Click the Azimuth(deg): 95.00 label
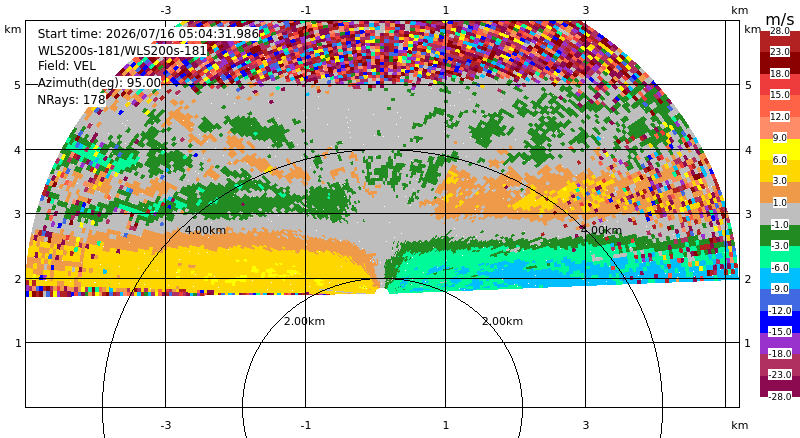Image resolution: width=800 pixels, height=438 pixels. pyautogui.click(x=99, y=83)
